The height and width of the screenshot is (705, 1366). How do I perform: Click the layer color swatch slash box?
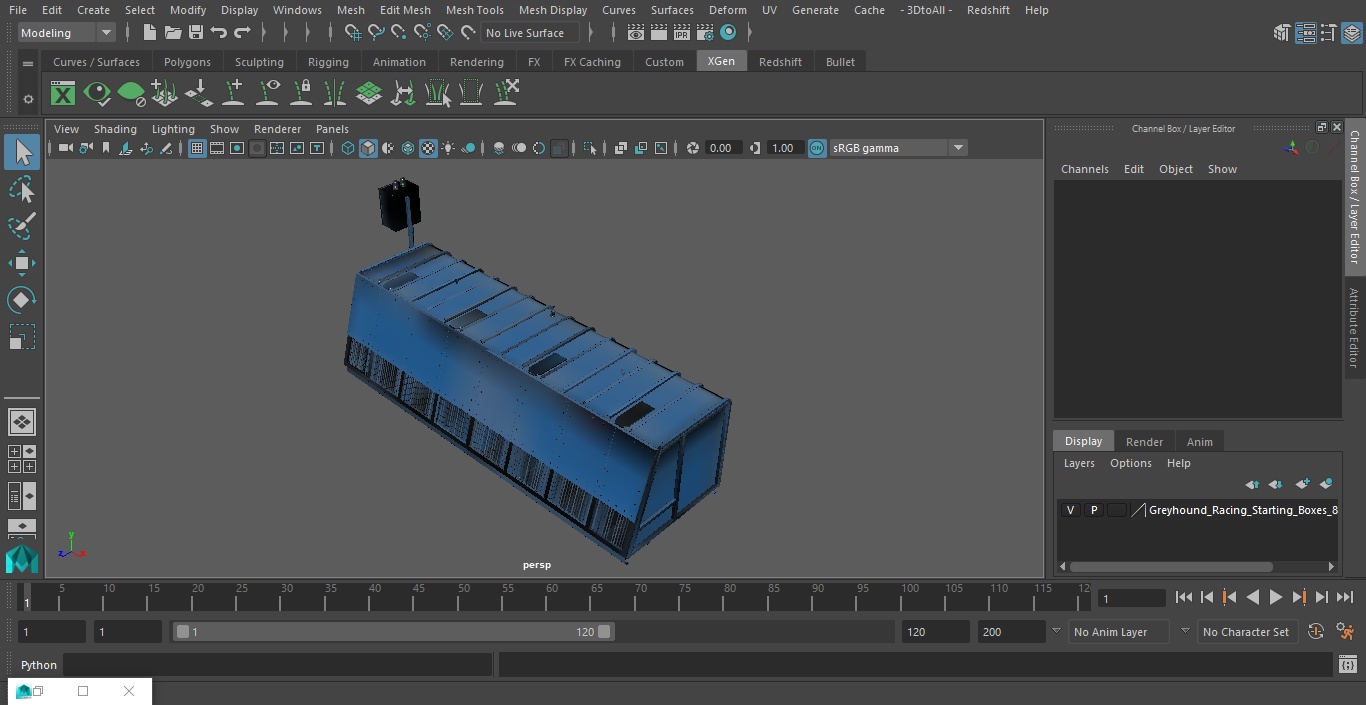[1138, 510]
